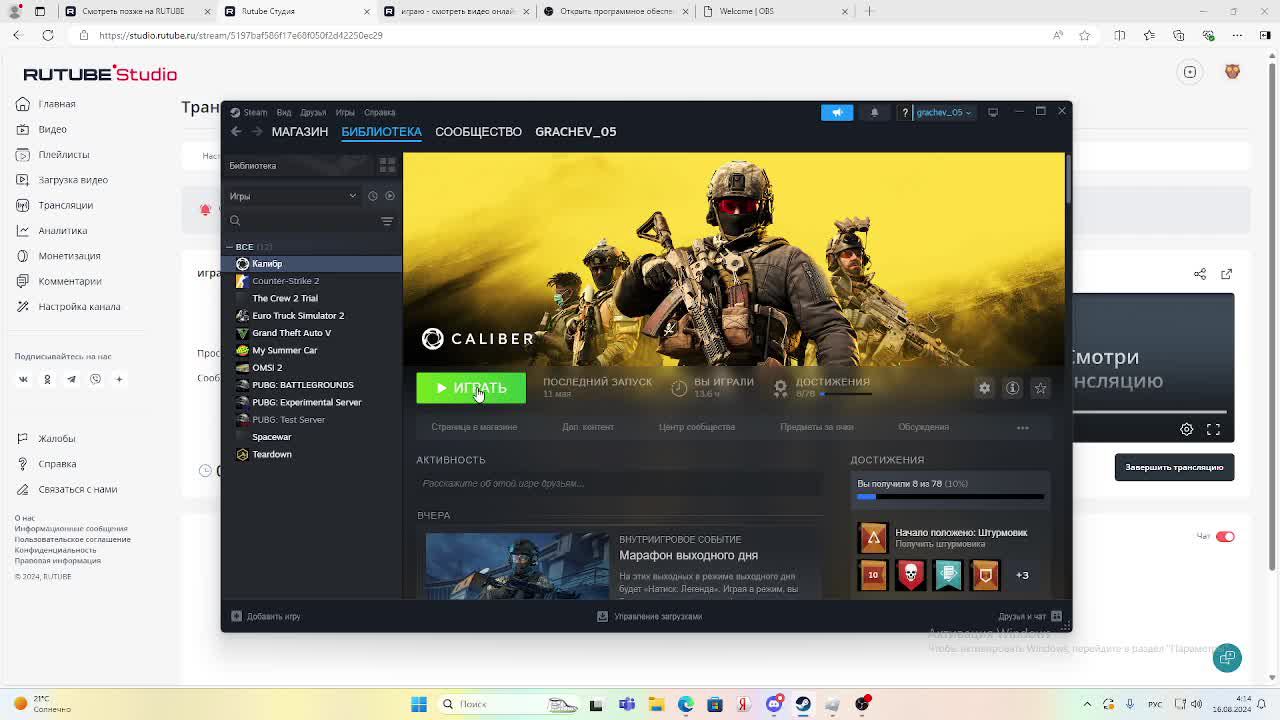This screenshot has width=1280, height=720.
Task: Open Центр сообщества link
Action: click(697, 427)
